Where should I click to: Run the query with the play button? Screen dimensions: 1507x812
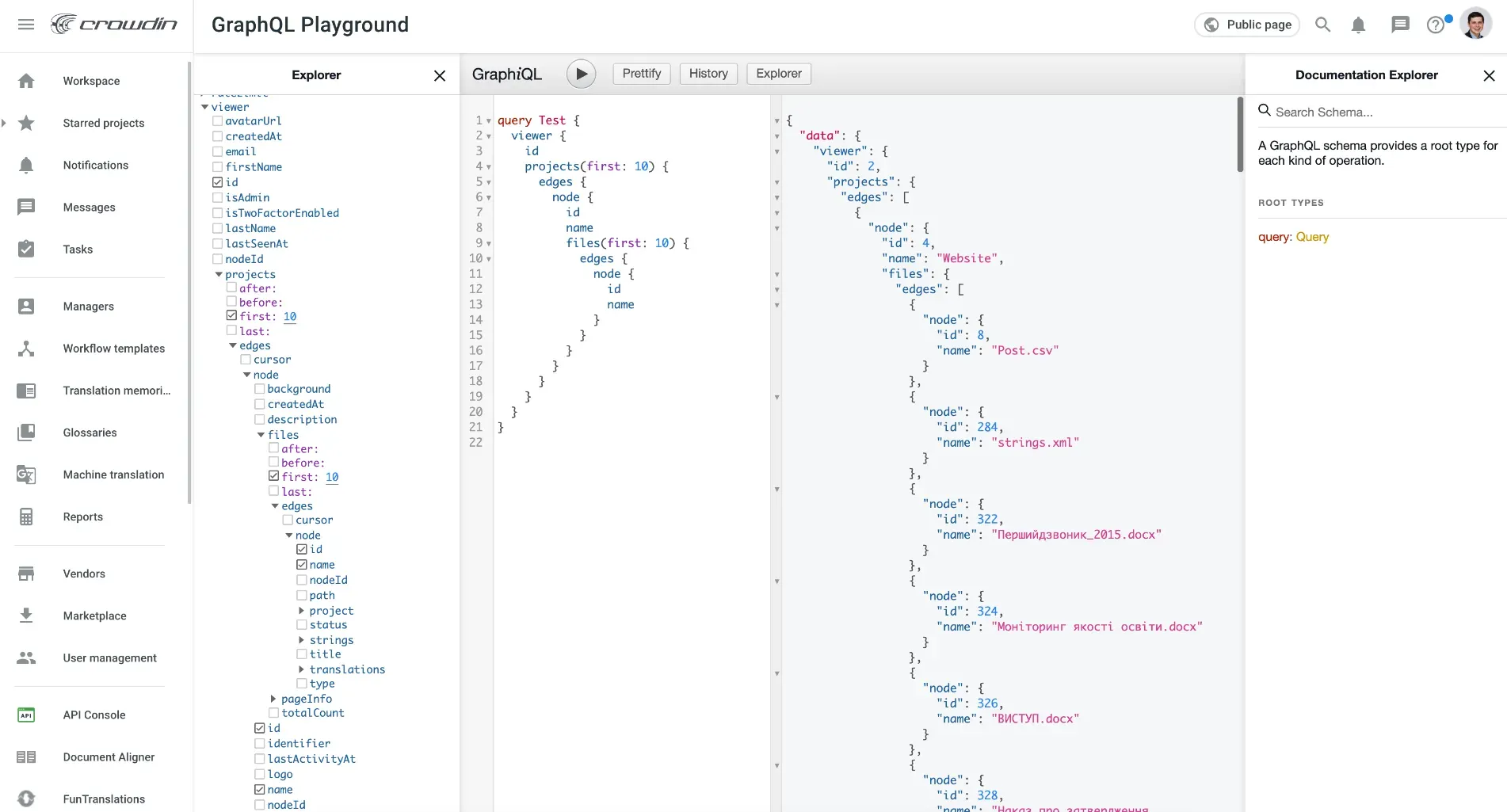(581, 73)
